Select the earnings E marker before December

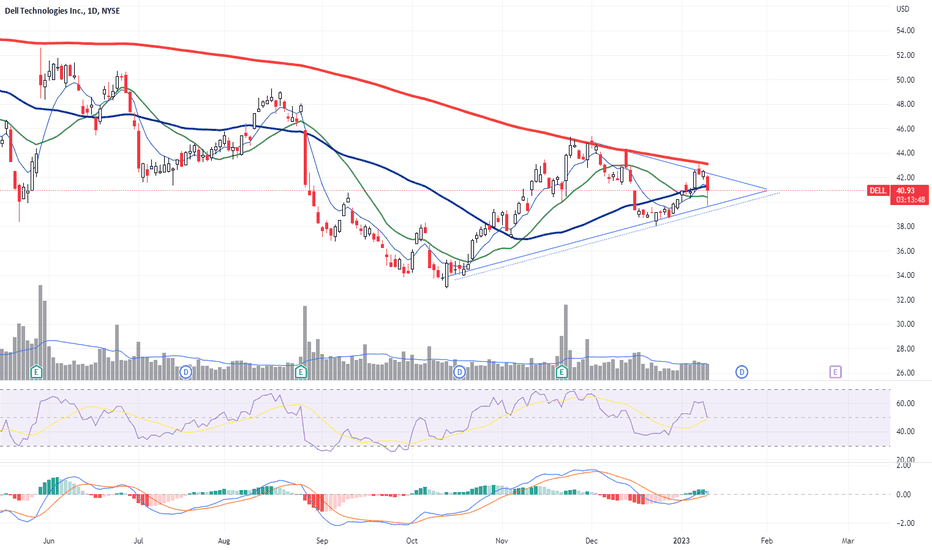point(561,372)
